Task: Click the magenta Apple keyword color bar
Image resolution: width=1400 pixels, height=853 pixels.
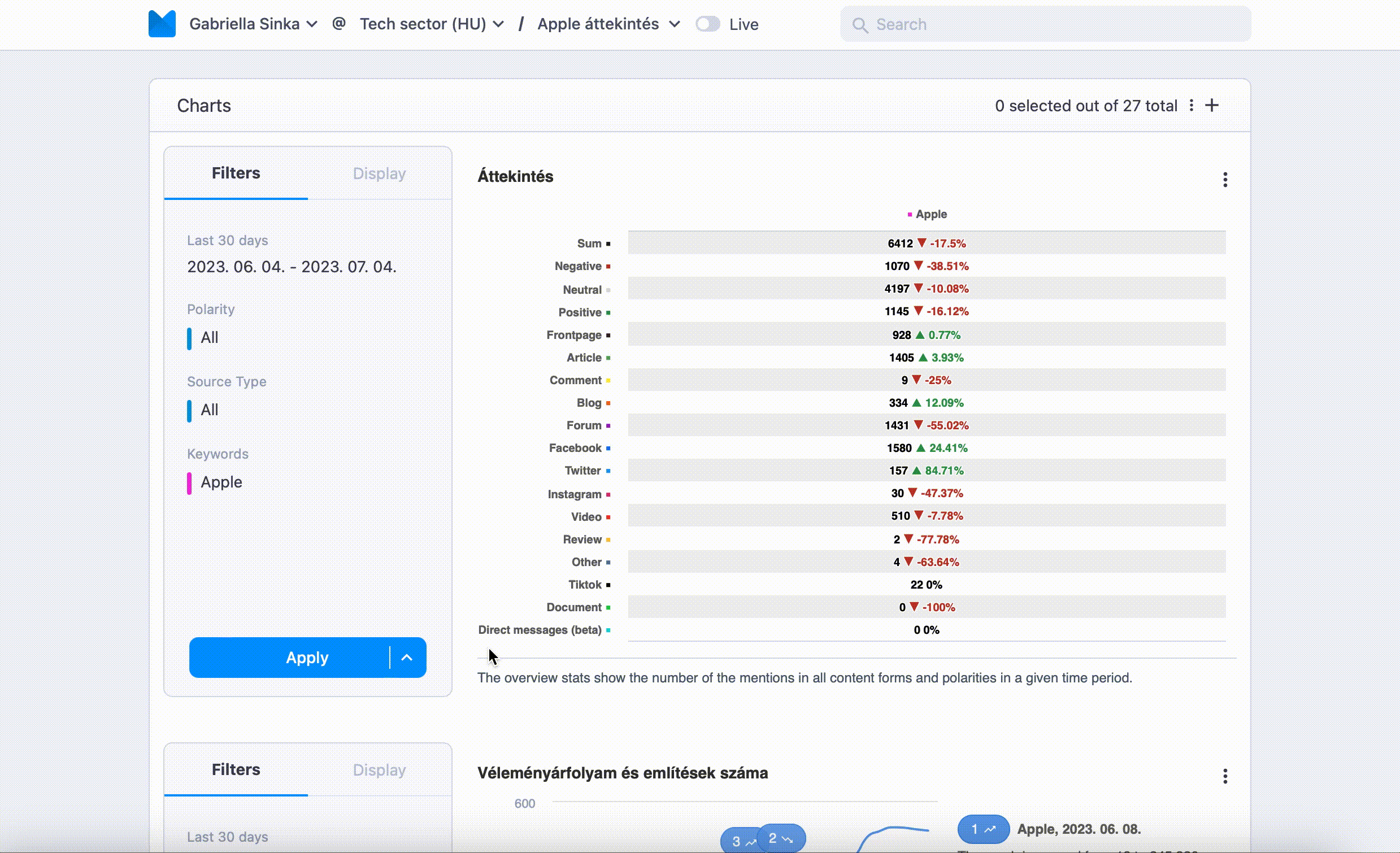Action: click(189, 483)
